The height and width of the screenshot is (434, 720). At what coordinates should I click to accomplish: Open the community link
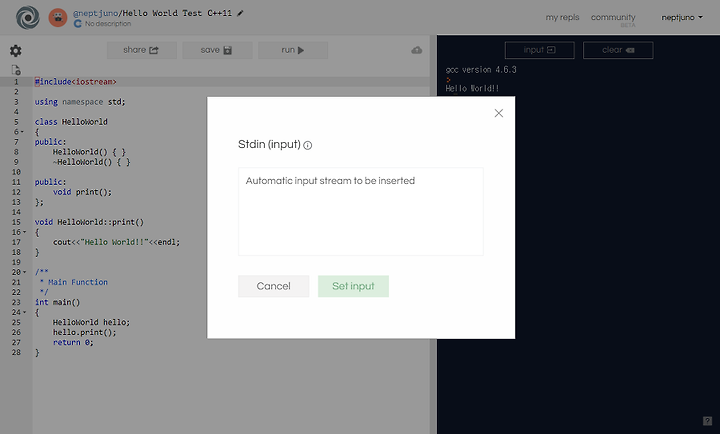pos(613,17)
